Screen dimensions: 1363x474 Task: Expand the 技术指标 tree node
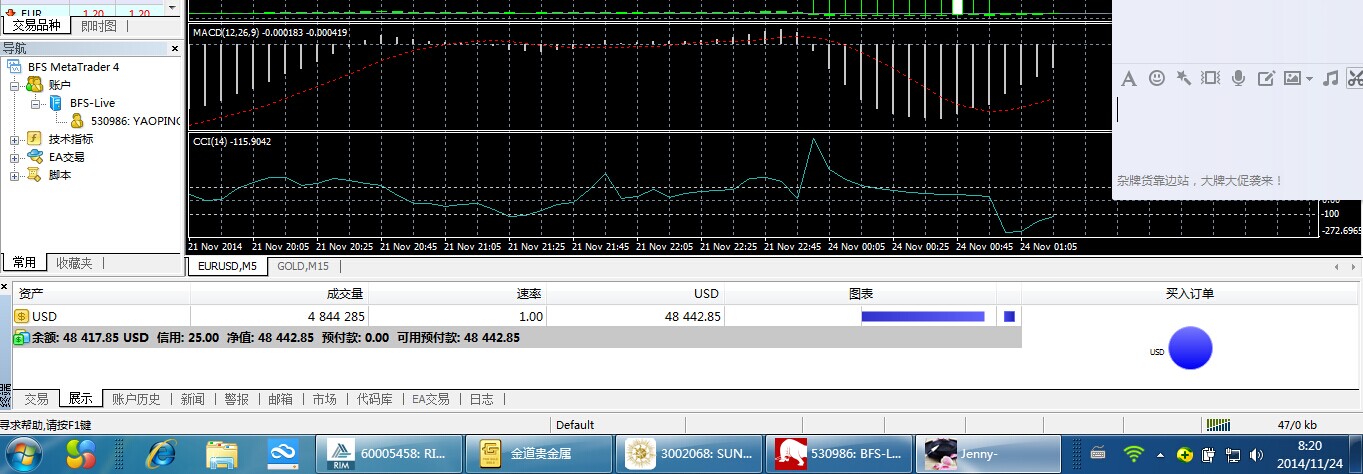(14, 139)
